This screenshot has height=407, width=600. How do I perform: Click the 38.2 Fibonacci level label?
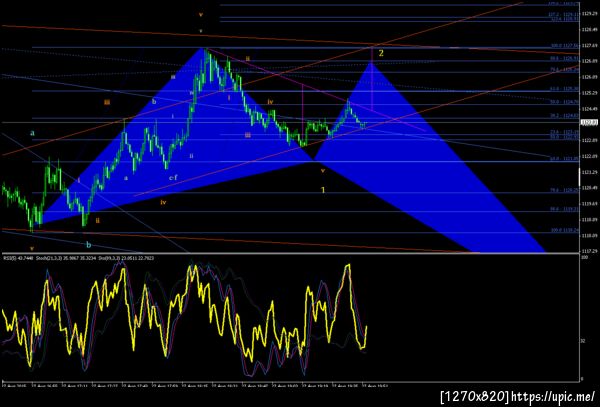click(565, 115)
